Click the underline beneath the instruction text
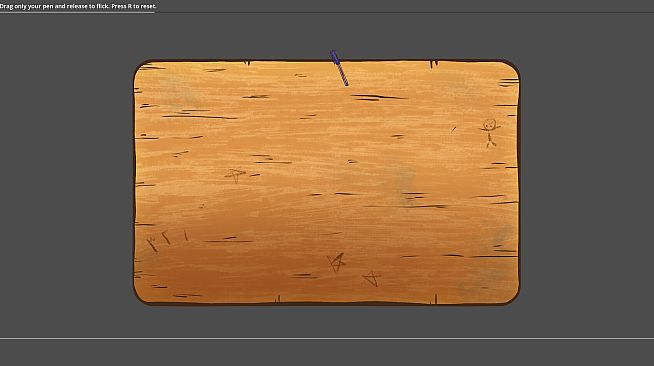 tap(77, 12)
